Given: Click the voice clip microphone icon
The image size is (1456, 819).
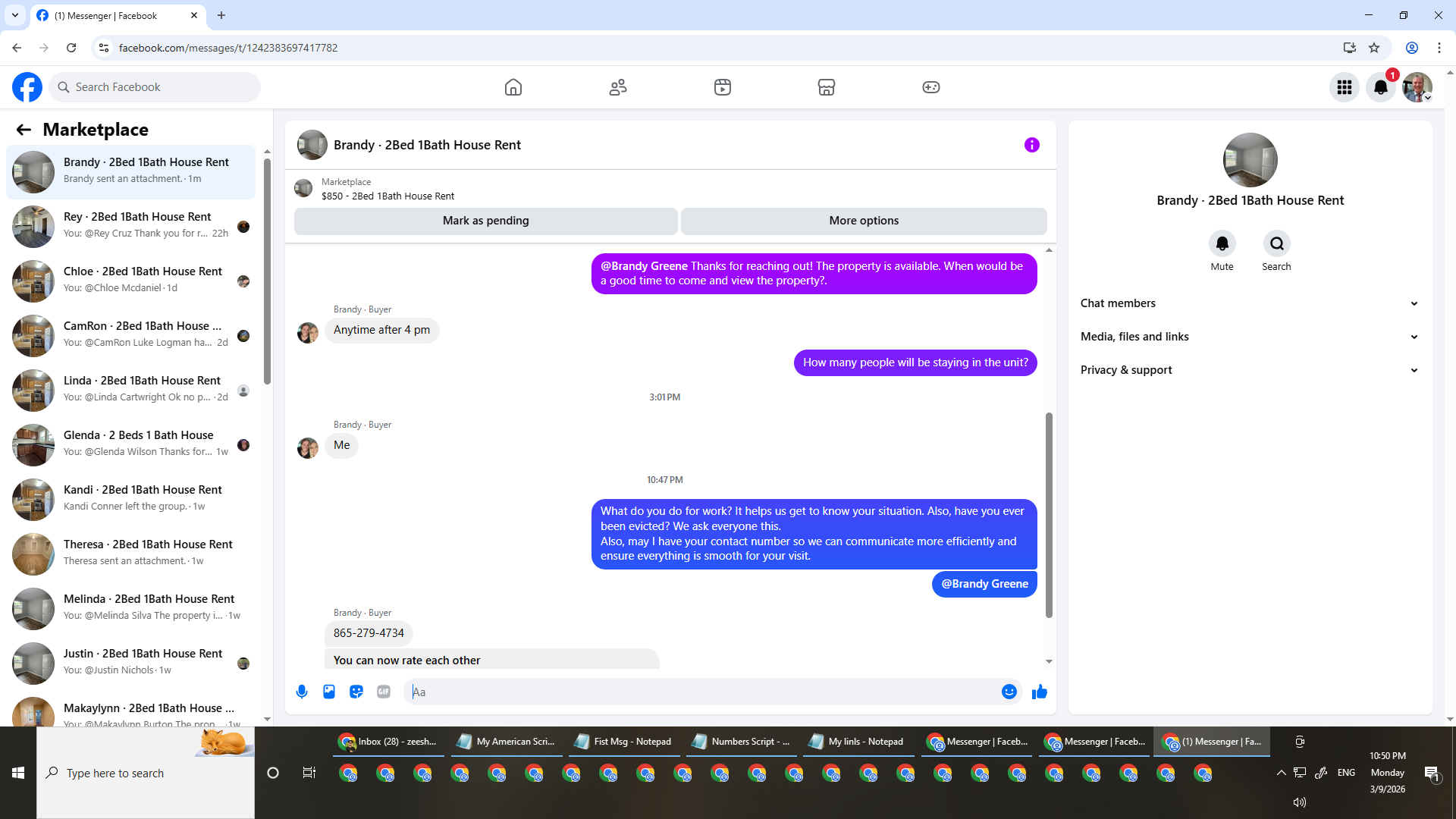Looking at the screenshot, I should pyautogui.click(x=302, y=692).
